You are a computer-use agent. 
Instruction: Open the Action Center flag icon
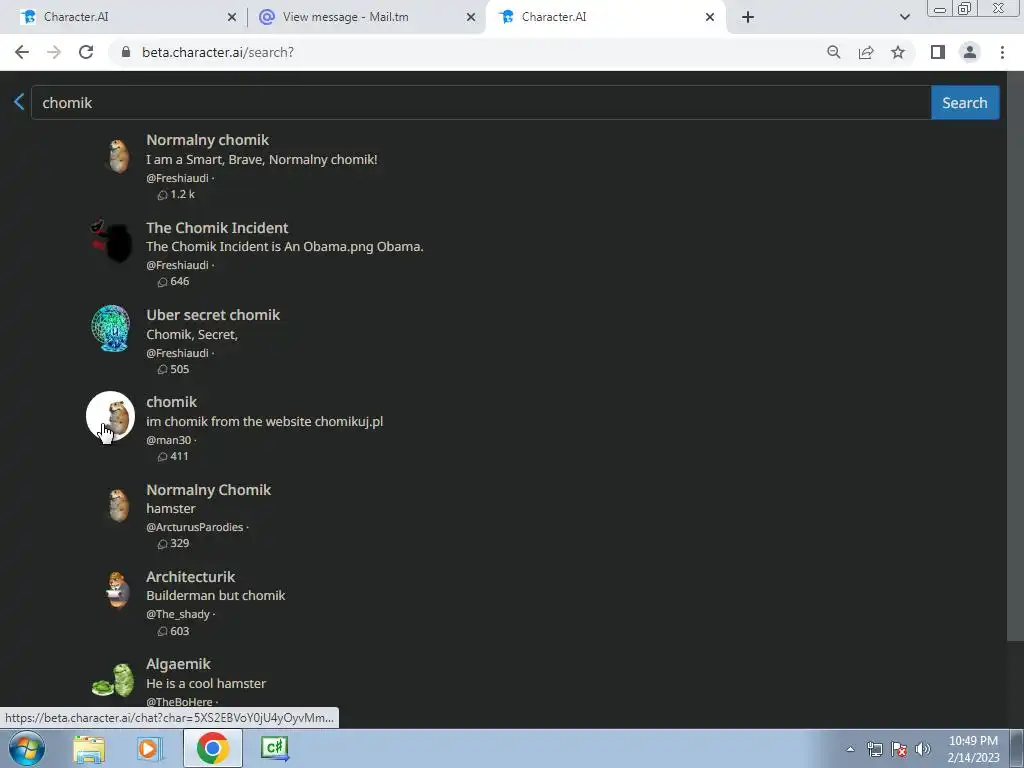pos(899,749)
